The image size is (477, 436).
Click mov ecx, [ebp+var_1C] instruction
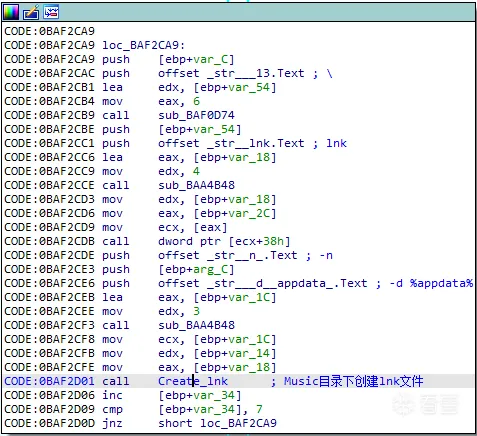point(189,339)
